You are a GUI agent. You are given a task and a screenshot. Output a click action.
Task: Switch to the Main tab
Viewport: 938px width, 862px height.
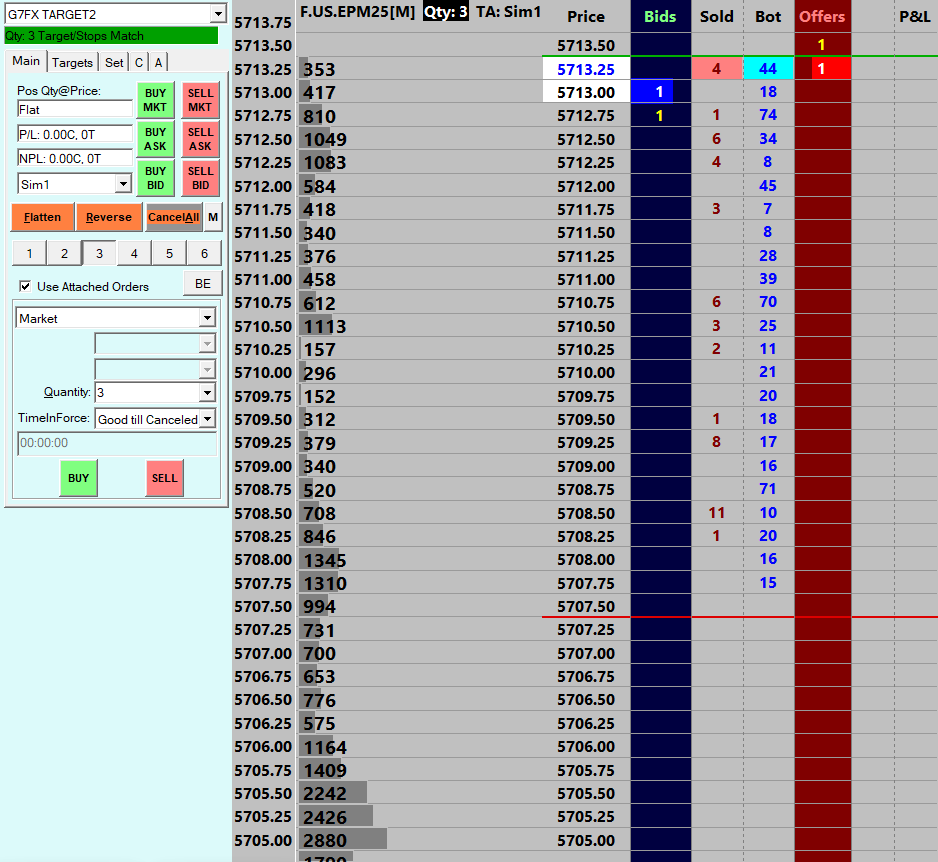click(x=26, y=61)
